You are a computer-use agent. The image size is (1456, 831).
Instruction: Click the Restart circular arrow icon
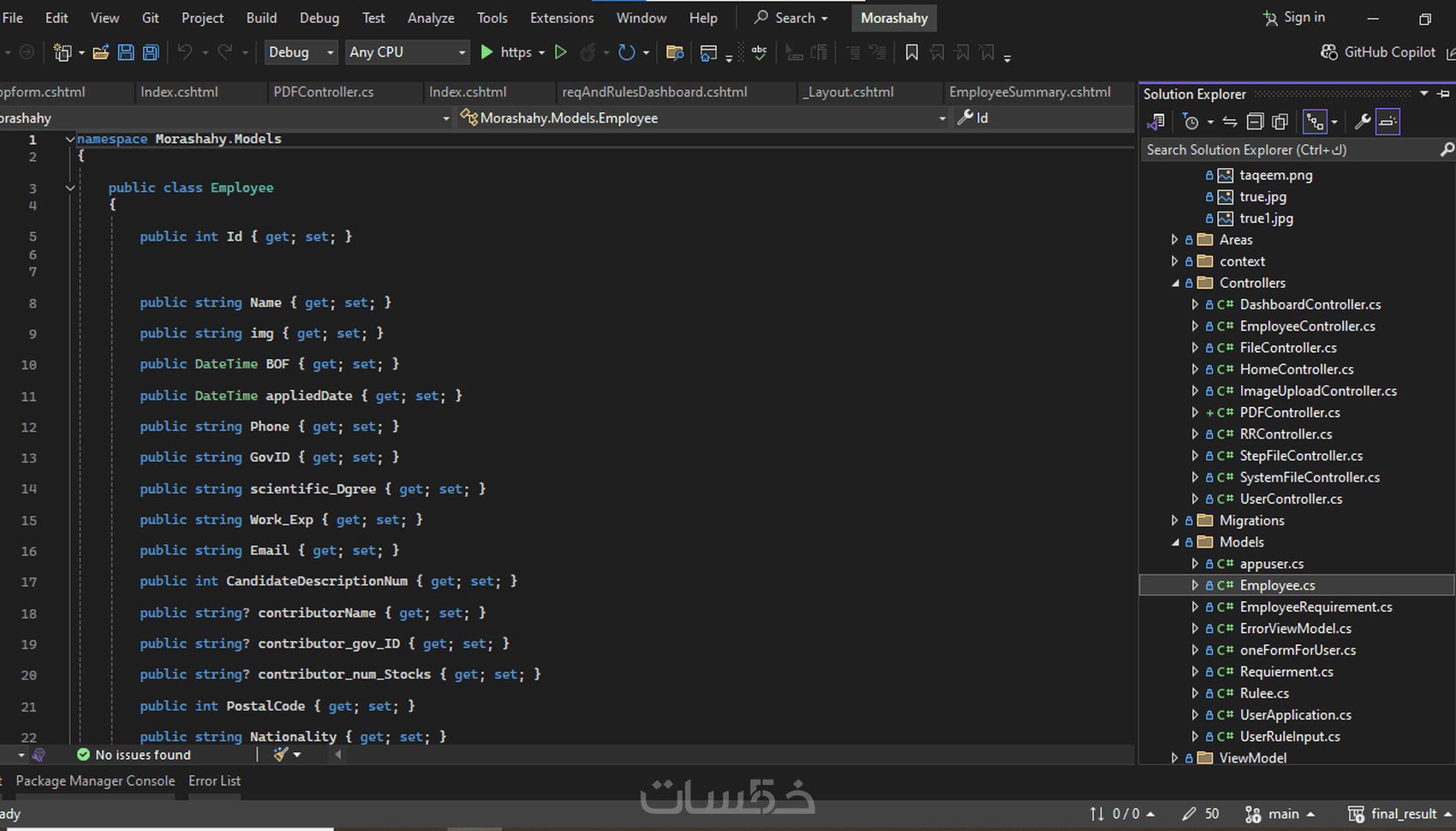tap(627, 52)
